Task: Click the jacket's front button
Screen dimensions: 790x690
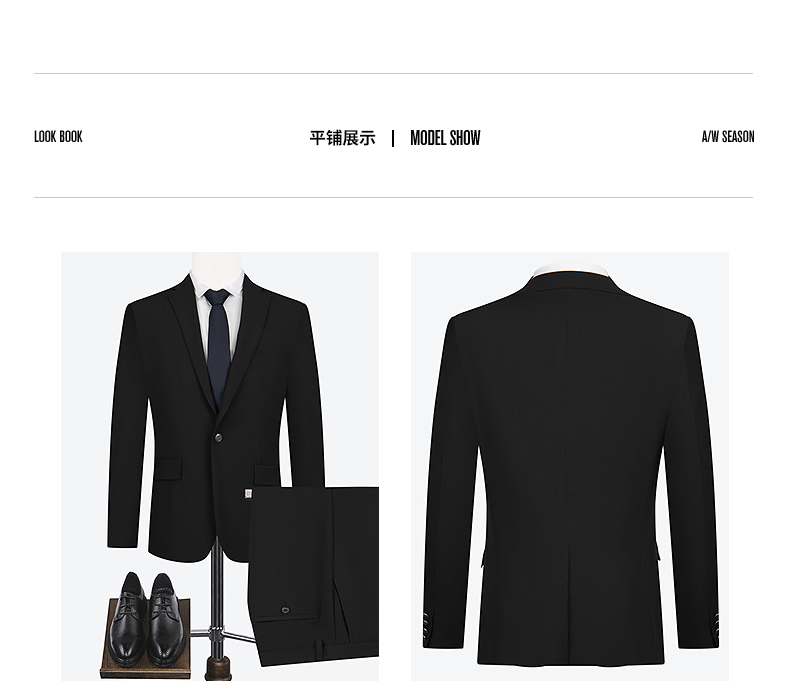Action: click(219, 437)
